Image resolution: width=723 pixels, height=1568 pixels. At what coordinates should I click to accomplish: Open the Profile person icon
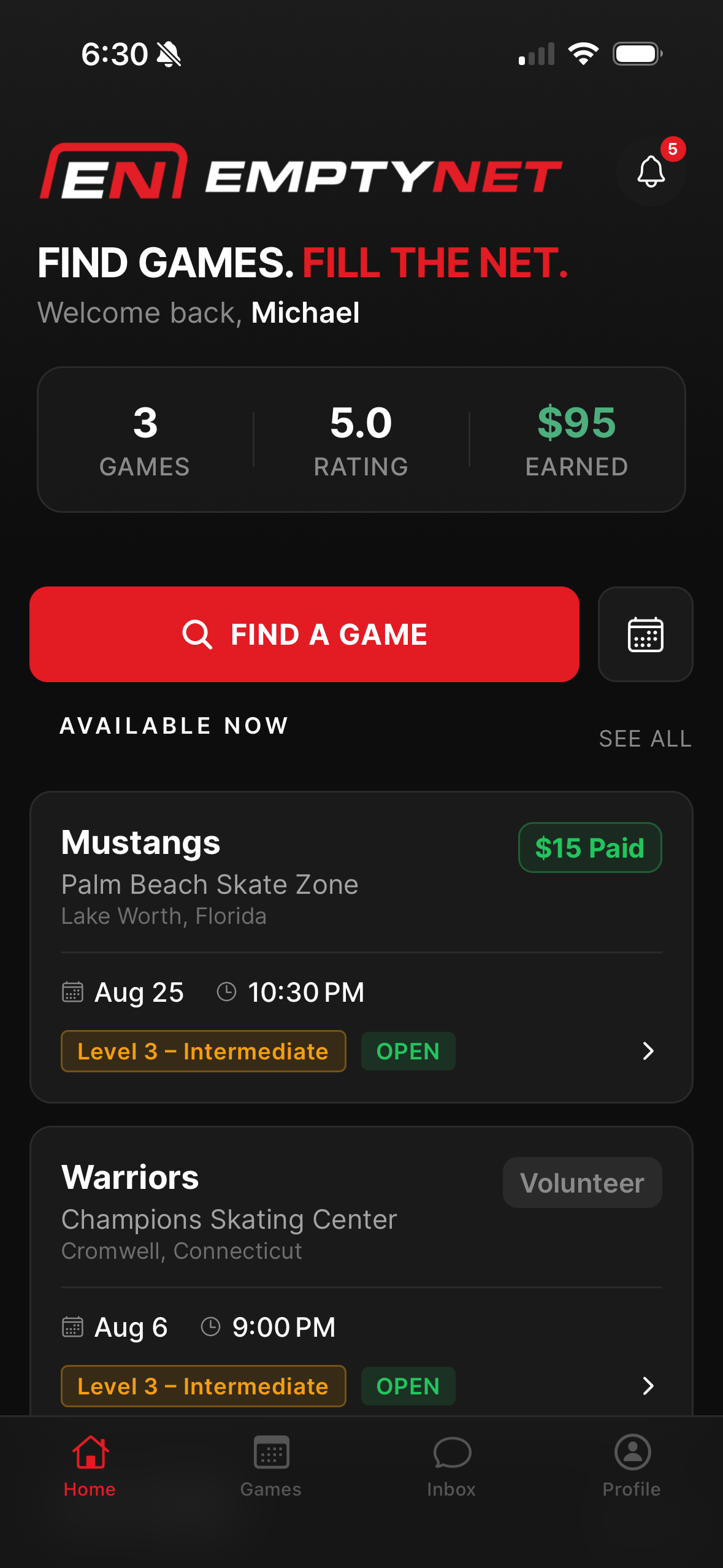pos(632,1452)
